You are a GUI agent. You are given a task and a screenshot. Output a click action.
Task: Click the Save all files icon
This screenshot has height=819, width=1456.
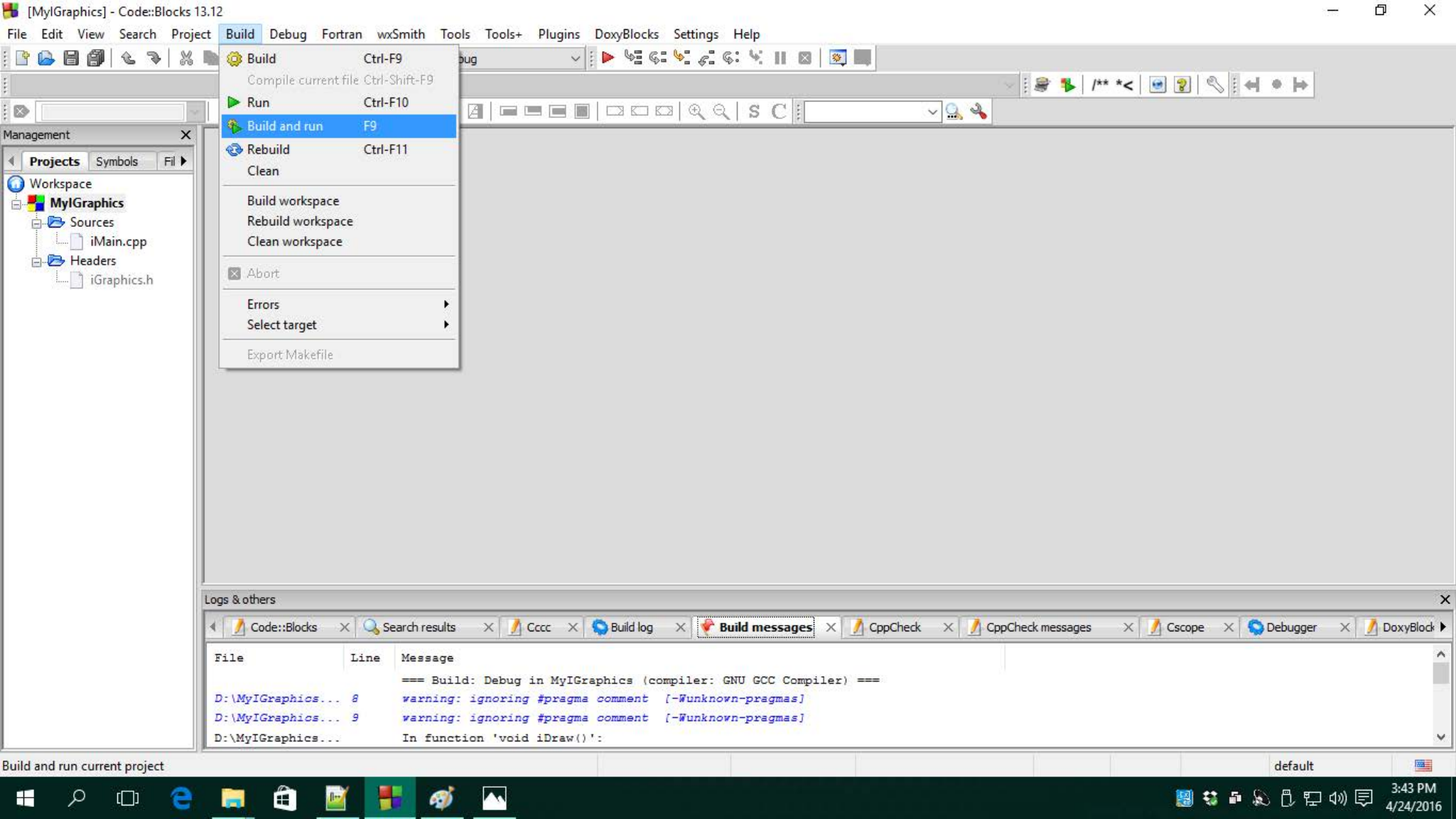click(x=95, y=58)
